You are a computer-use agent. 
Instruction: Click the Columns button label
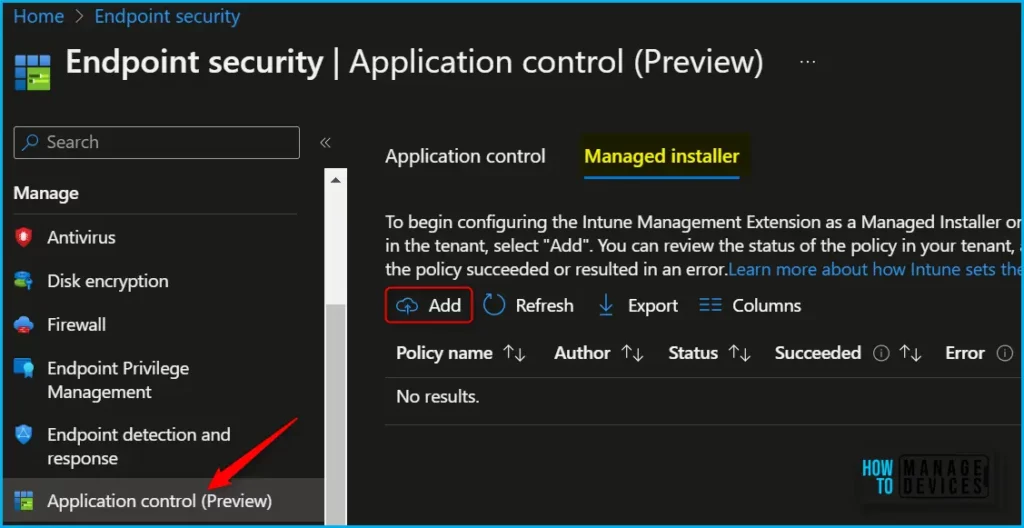[x=767, y=305]
